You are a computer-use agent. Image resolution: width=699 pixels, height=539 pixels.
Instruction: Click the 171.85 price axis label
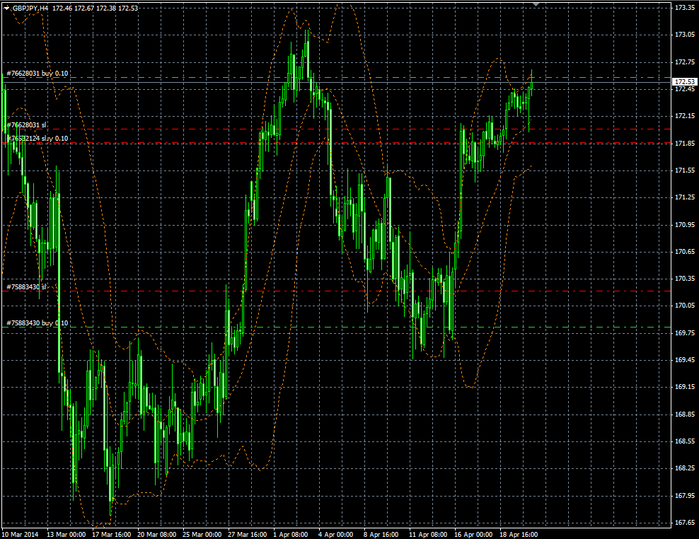(685, 143)
